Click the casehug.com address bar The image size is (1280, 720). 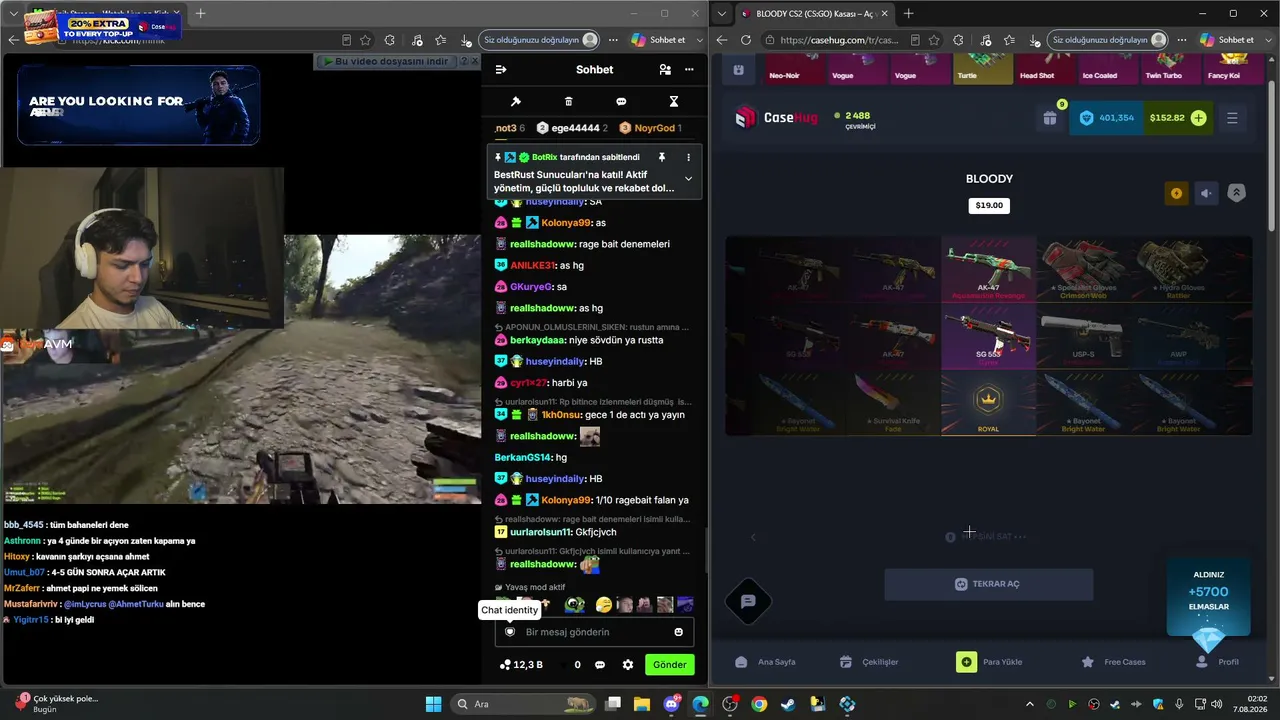tap(838, 40)
